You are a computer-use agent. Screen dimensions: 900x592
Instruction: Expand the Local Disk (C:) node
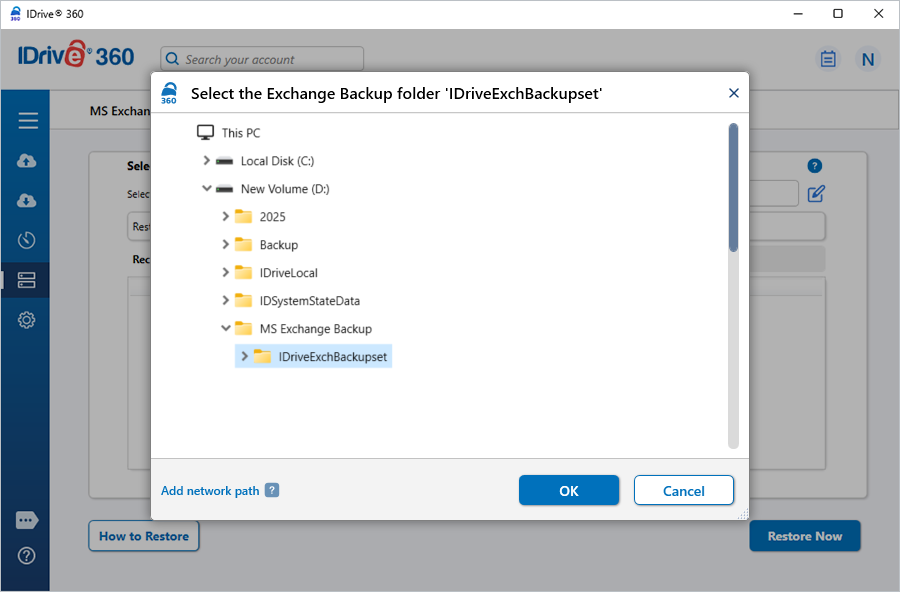(x=207, y=161)
